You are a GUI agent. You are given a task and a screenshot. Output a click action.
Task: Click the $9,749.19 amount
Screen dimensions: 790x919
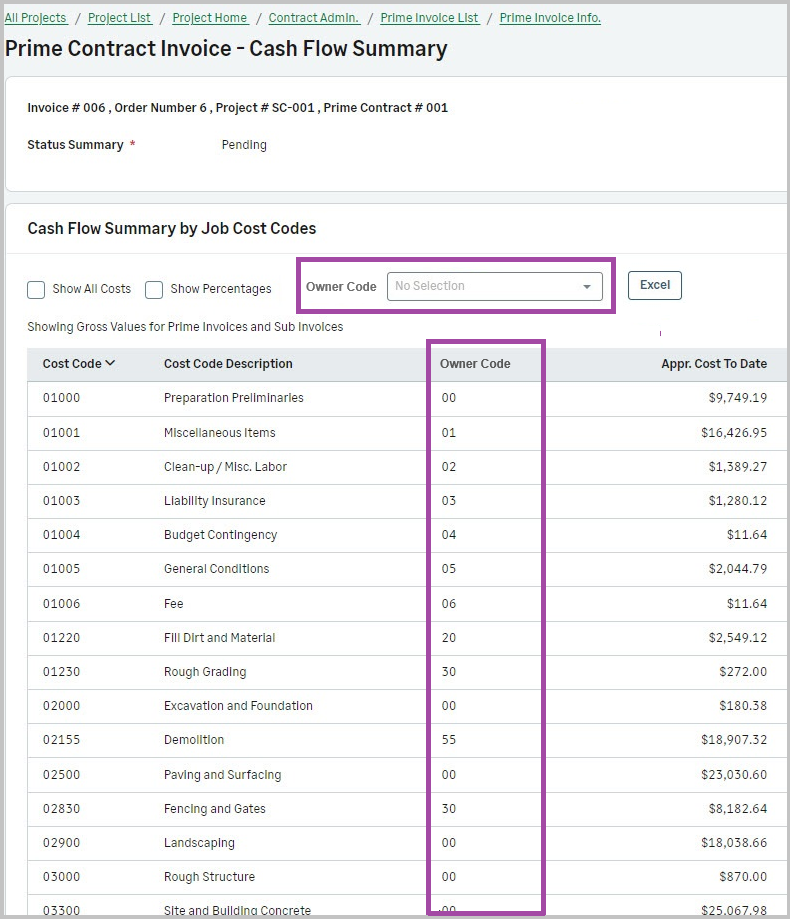pos(737,397)
